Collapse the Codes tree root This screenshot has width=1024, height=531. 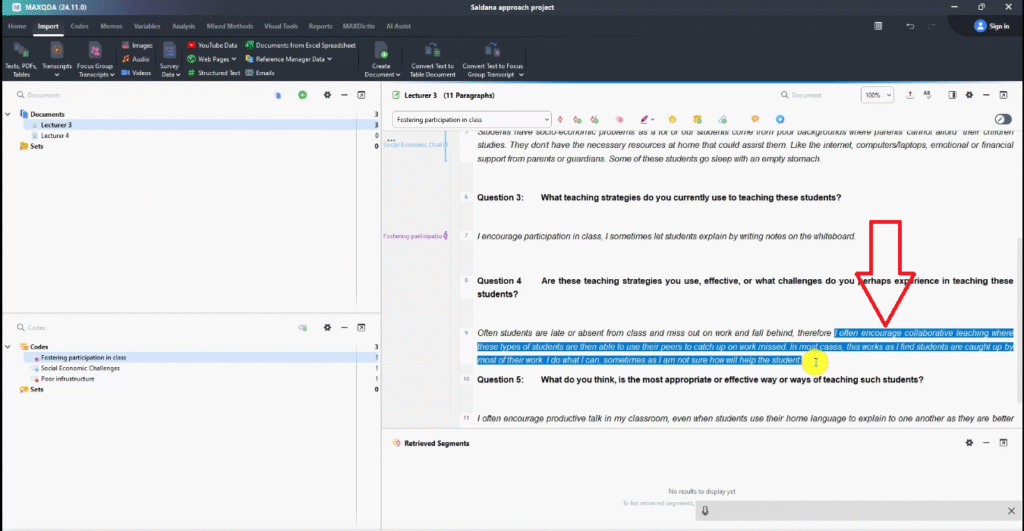(9, 347)
